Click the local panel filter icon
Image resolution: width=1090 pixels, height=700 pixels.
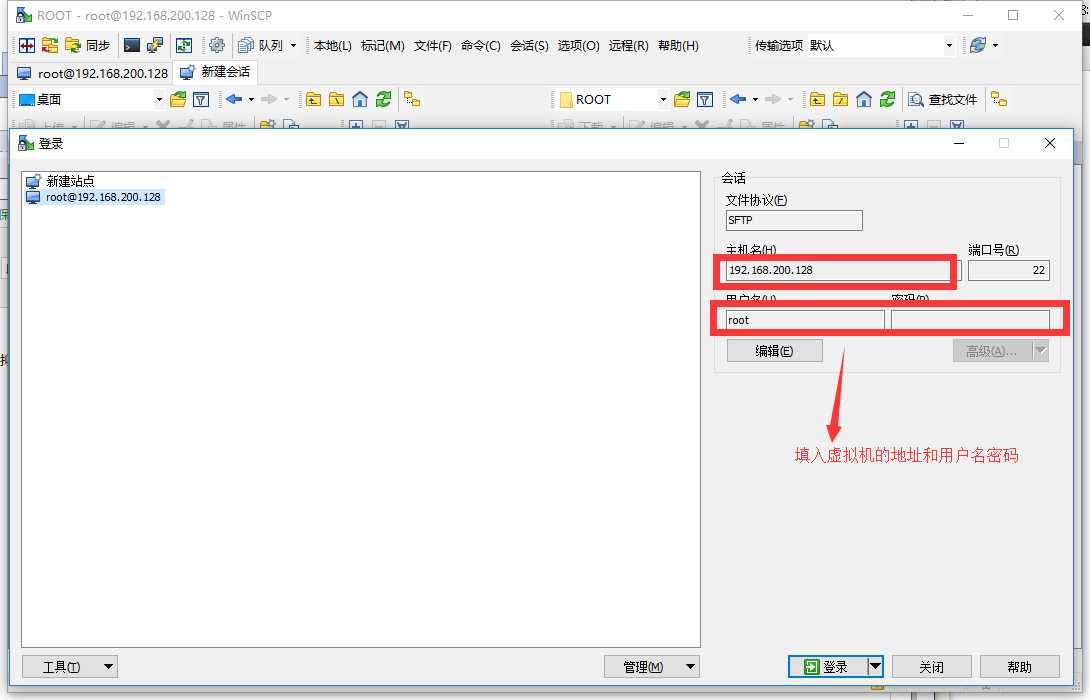(201, 99)
